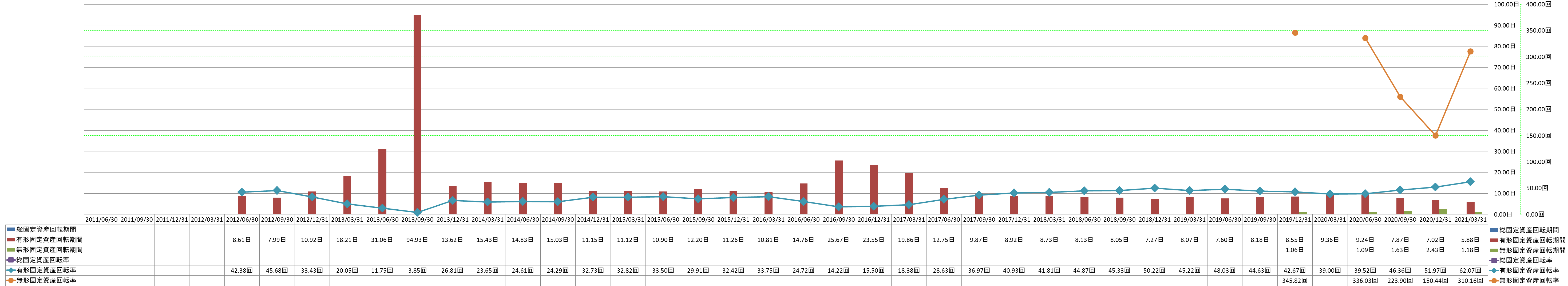Click the orange marker at 2021/03/31
The width and height of the screenshot is (1568, 286).
1471,52
